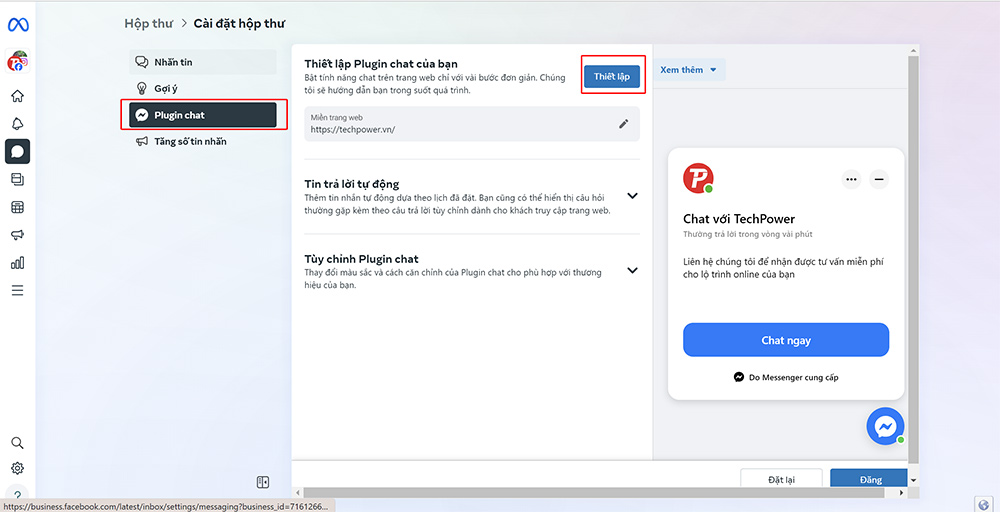Screen dimensions: 1000x512
Task: Expand the 'Tin trả lời tự động' section
Action: (x=632, y=197)
